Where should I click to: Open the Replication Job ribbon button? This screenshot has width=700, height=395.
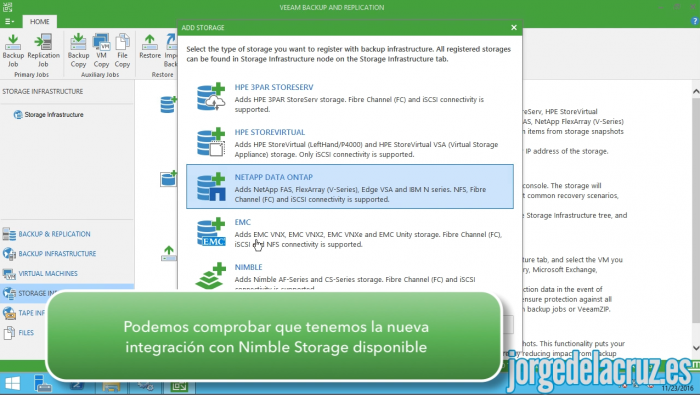(x=43, y=50)
